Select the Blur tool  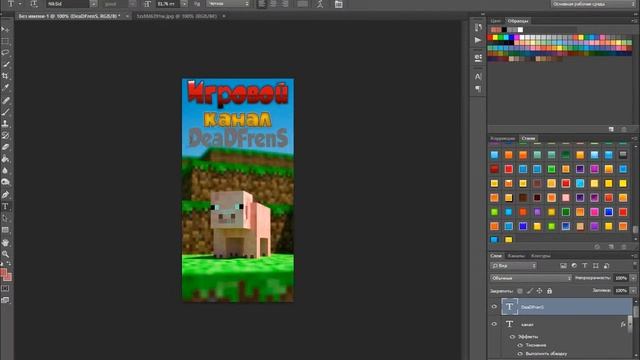5,170
